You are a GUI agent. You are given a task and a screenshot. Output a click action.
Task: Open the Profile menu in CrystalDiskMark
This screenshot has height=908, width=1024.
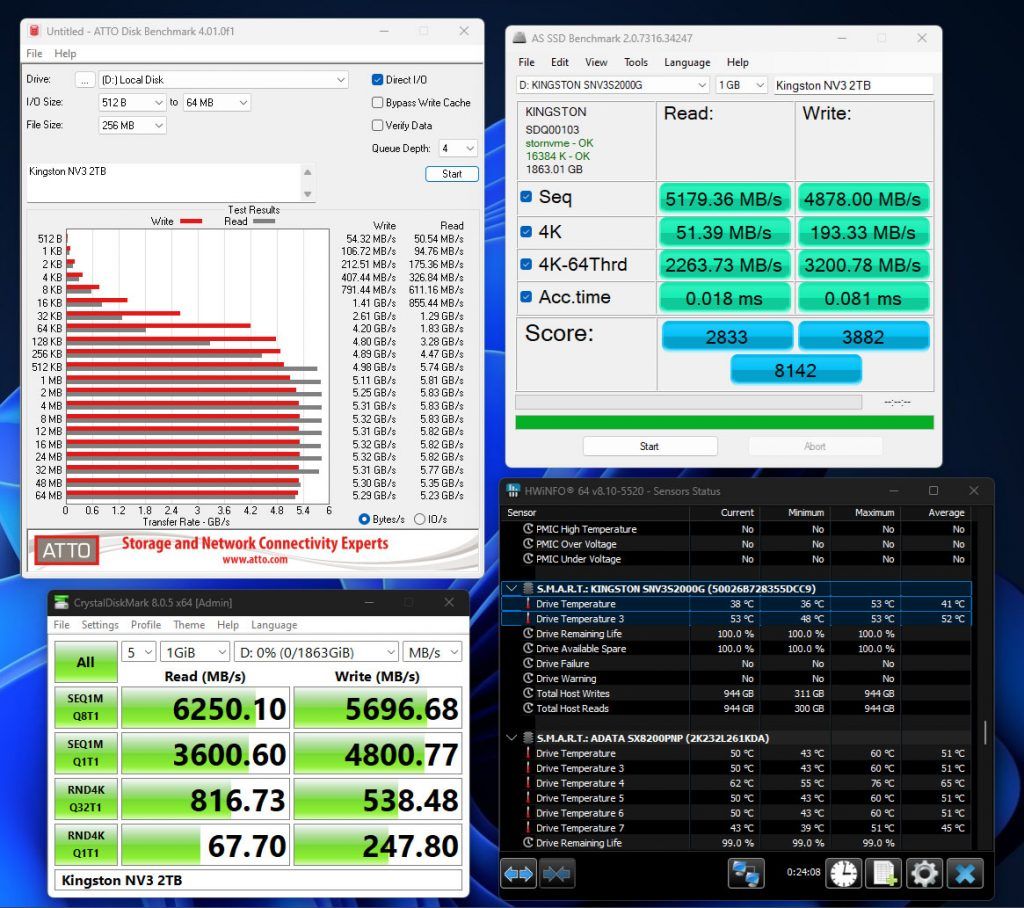pos(146,624)
